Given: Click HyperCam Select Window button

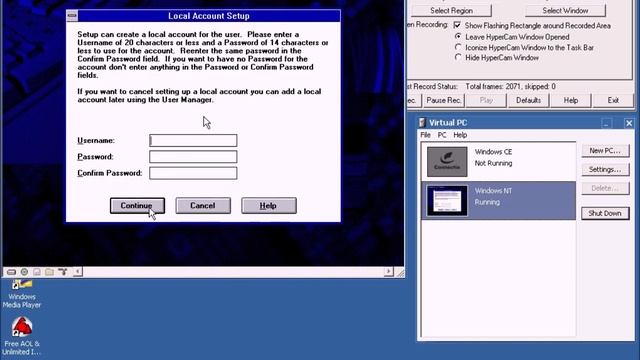Looking at the screenshot, I should (x=565, y=10).
